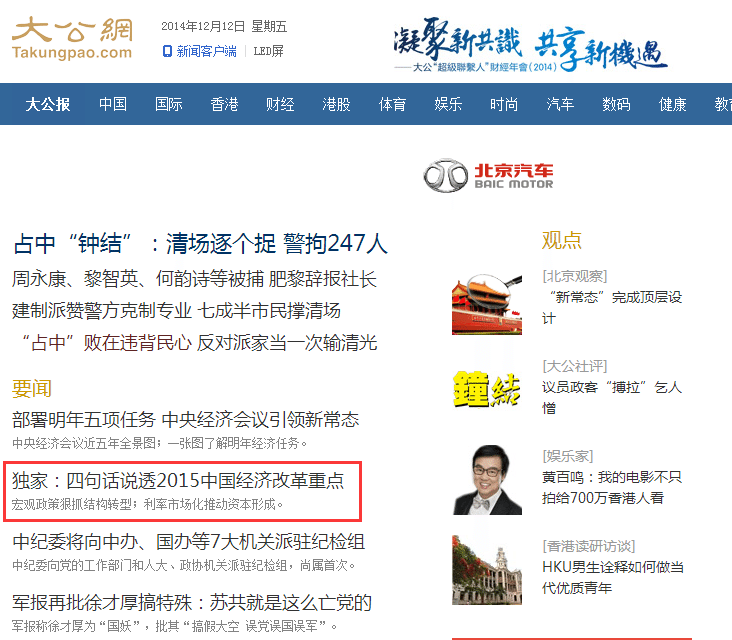Switch to the 汽车 navigation tab
Viewport: 732px width, 640px height.
click(560, 104)
